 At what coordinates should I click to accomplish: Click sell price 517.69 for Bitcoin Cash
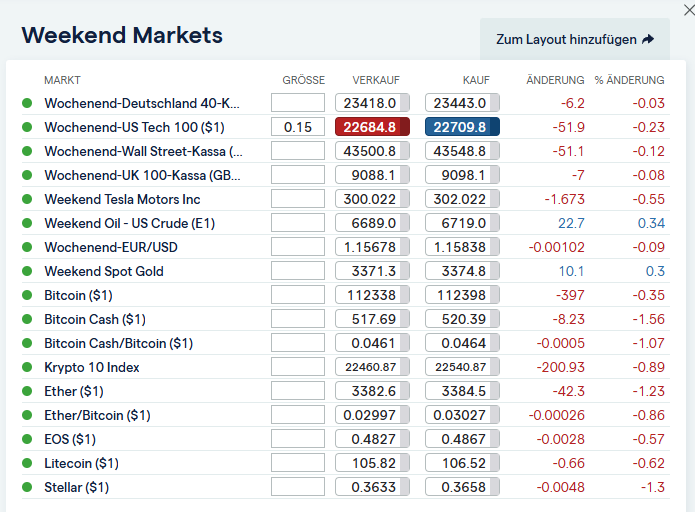point(372,319)
